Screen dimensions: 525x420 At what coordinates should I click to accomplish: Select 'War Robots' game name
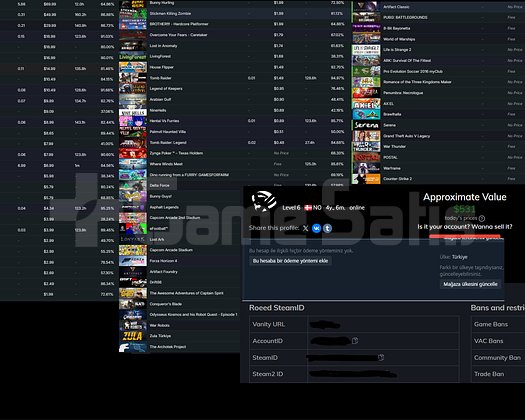(x=159, y=325)
